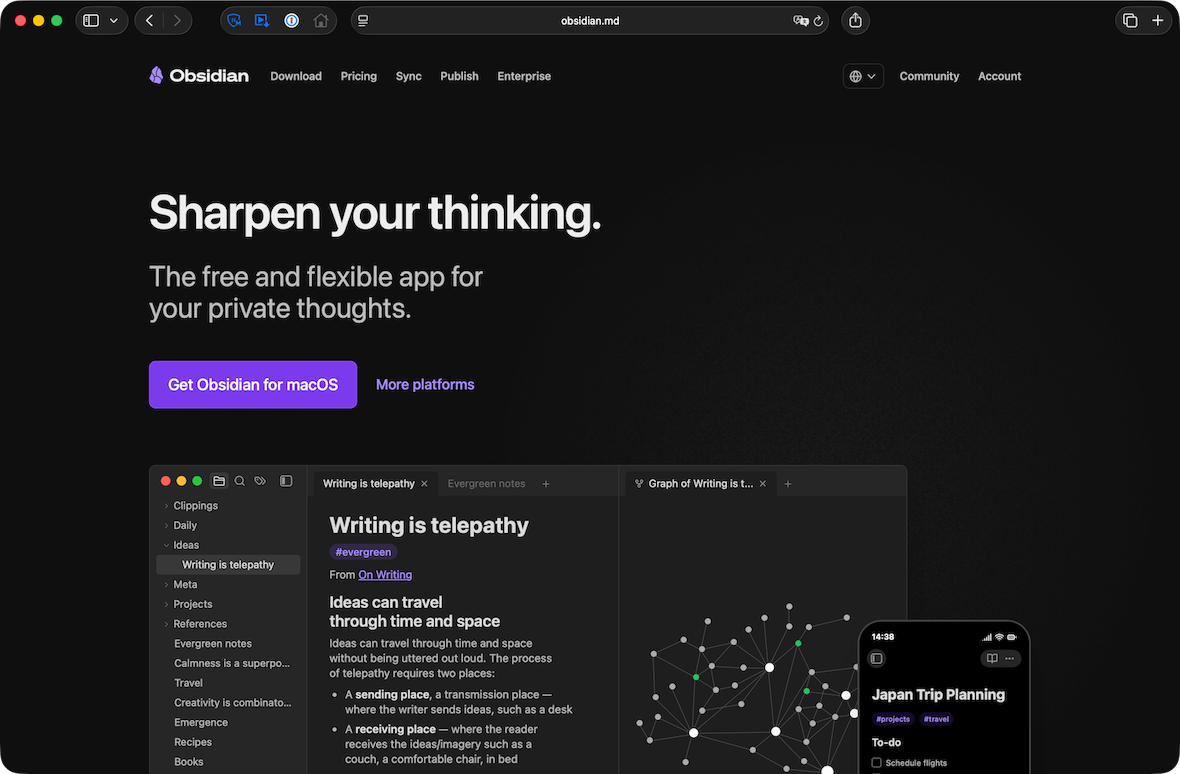This screenshot has height=774, width=1180.
Task: Click the reading mode book icon on phone
Action: [x=992, y=658]
